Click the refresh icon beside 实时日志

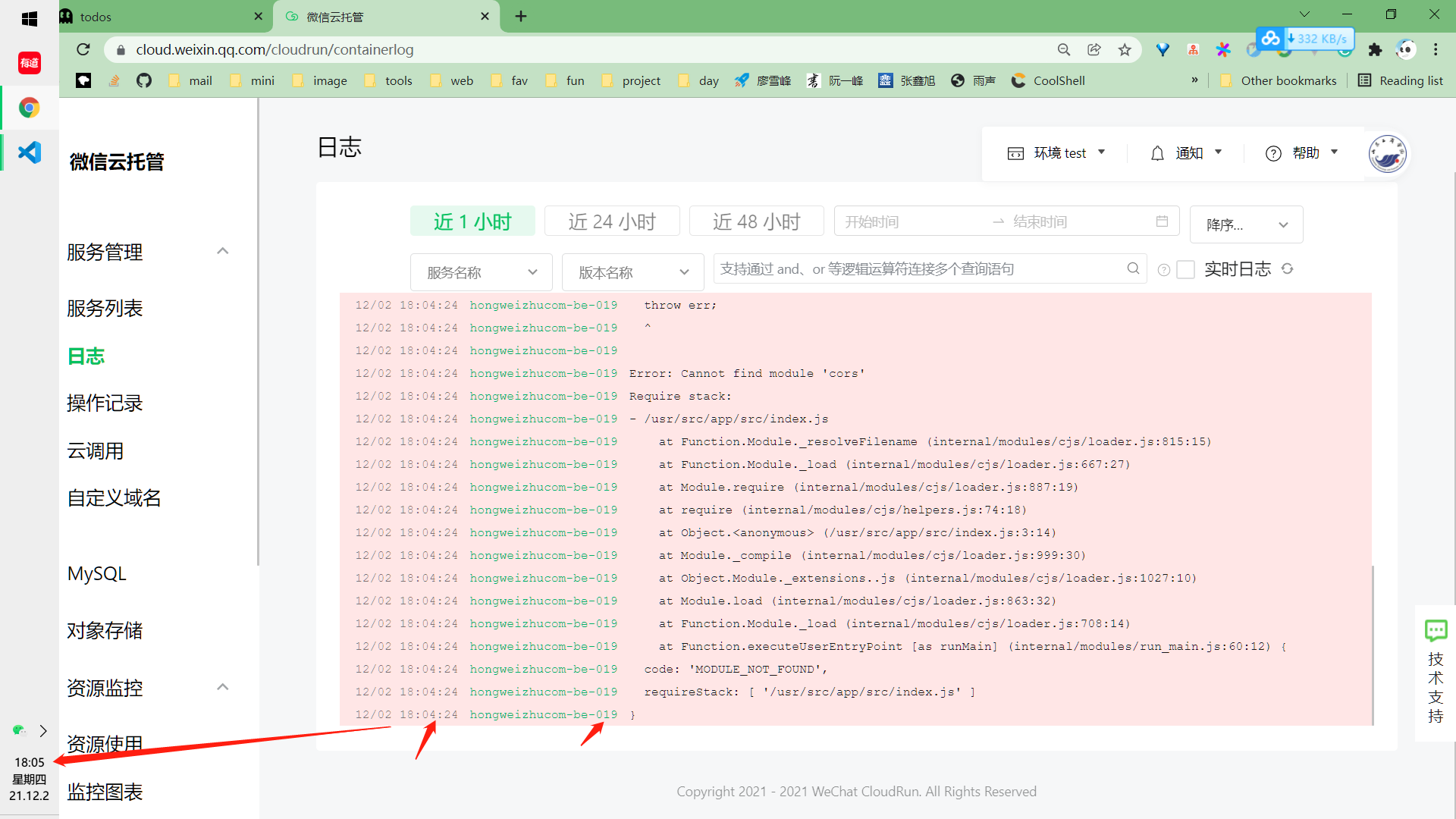pyautogui.click(x=1287, y=268)
